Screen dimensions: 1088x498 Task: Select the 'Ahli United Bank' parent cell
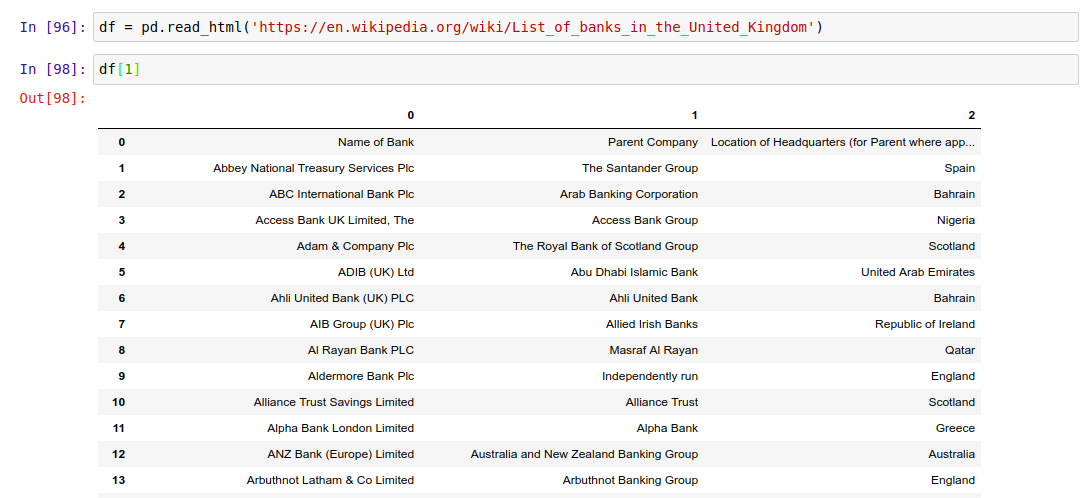[x=654, y=298]
